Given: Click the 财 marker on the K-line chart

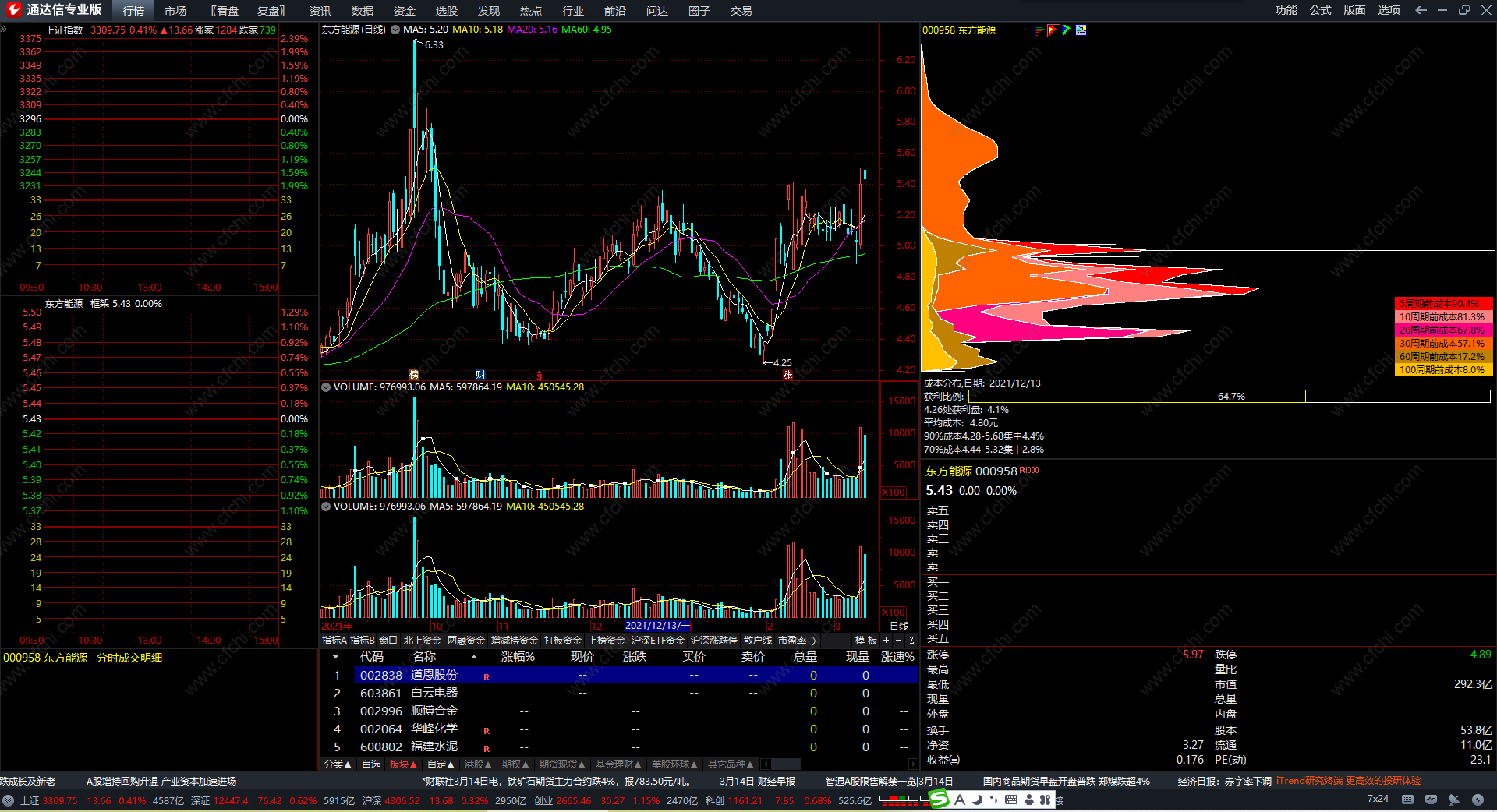Looking at the screenshot, I should (x=480, y=375).
